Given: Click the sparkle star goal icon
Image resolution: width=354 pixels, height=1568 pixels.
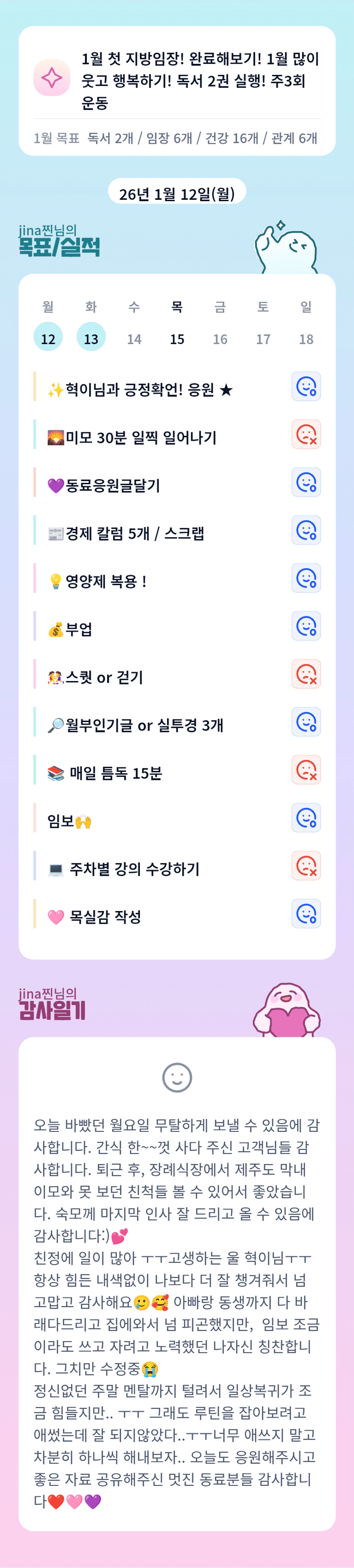Looking at the screenshot, I should [52, 78].
